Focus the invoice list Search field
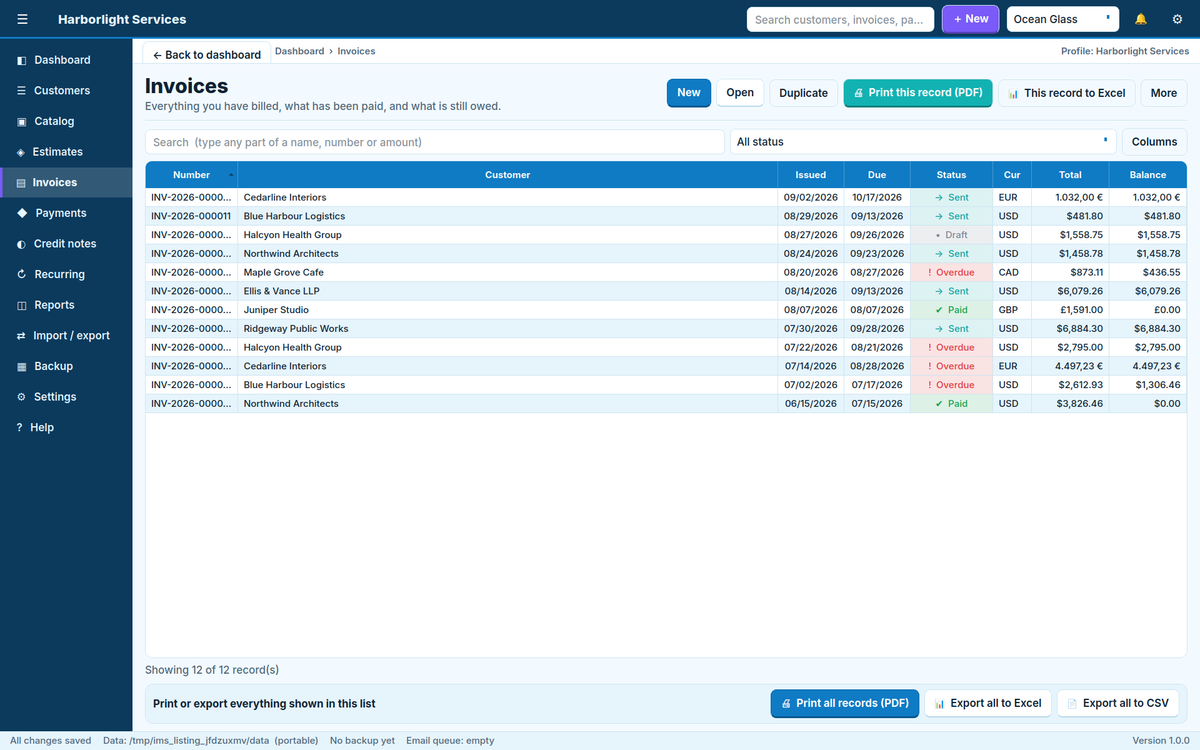 [x=435, y=142]
